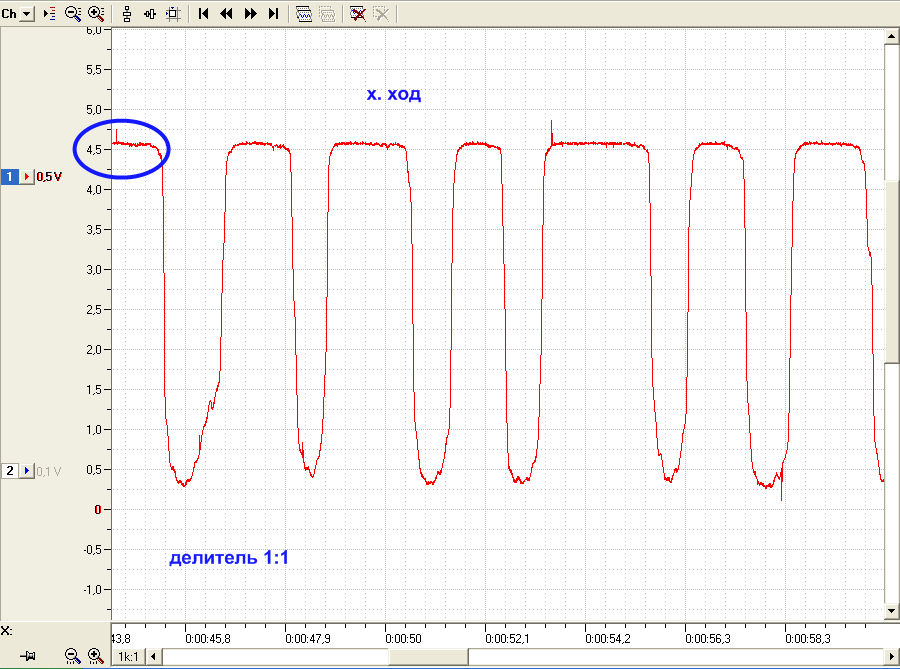Click the 0:00:45,8 time axis label

[x=208, y=639]
